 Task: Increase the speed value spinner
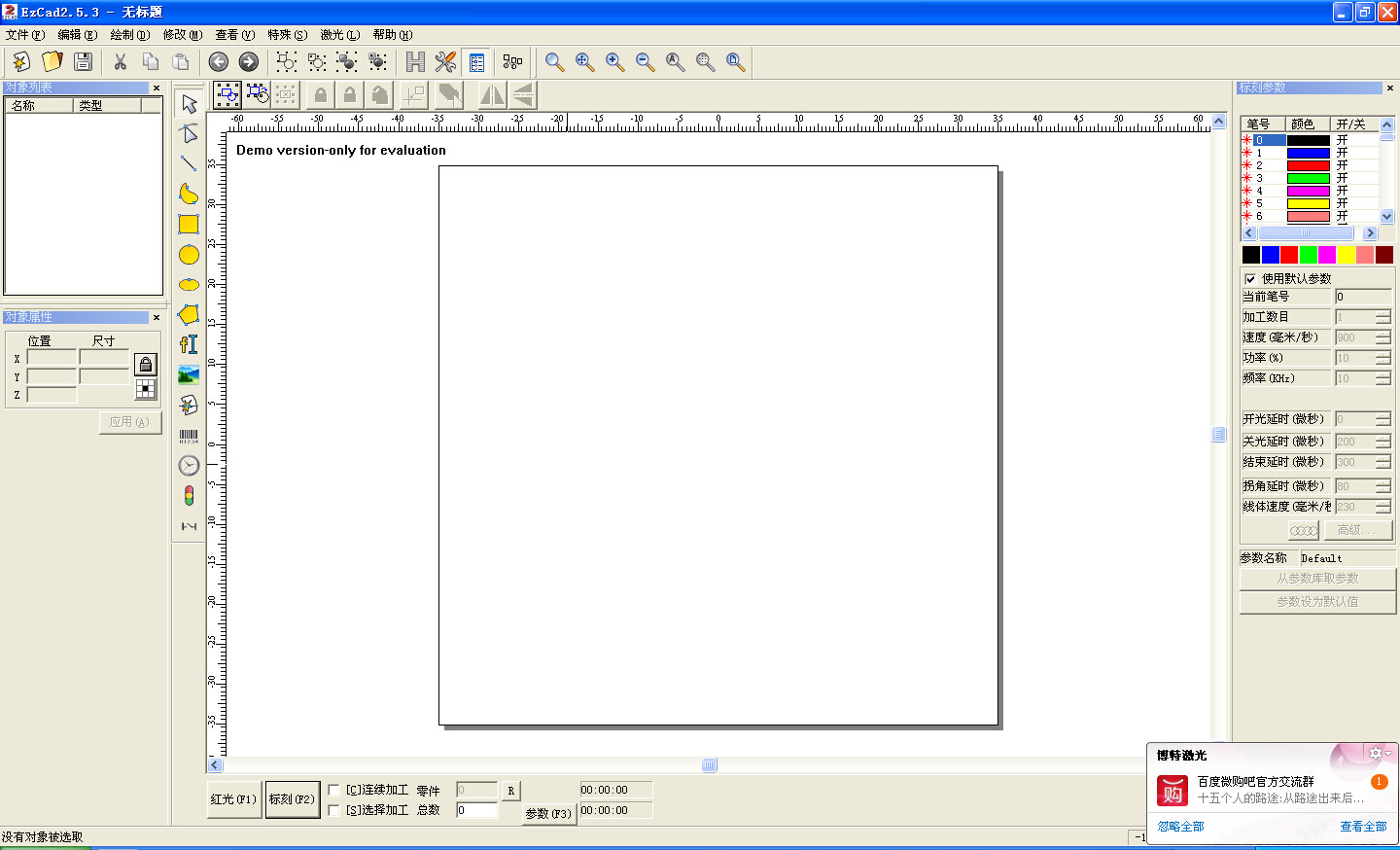click(1383, 334)
